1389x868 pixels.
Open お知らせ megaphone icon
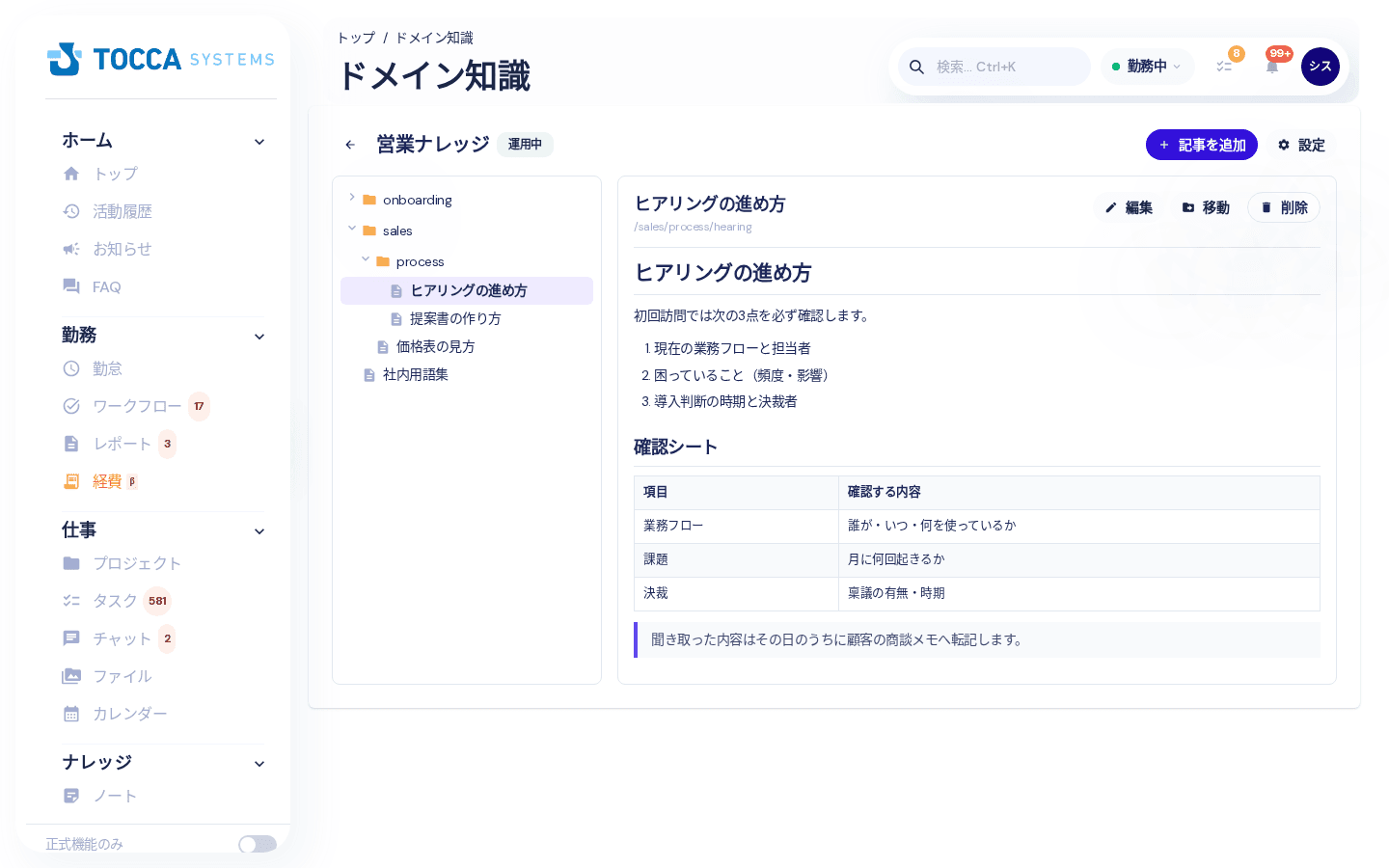tap(71, 249)
